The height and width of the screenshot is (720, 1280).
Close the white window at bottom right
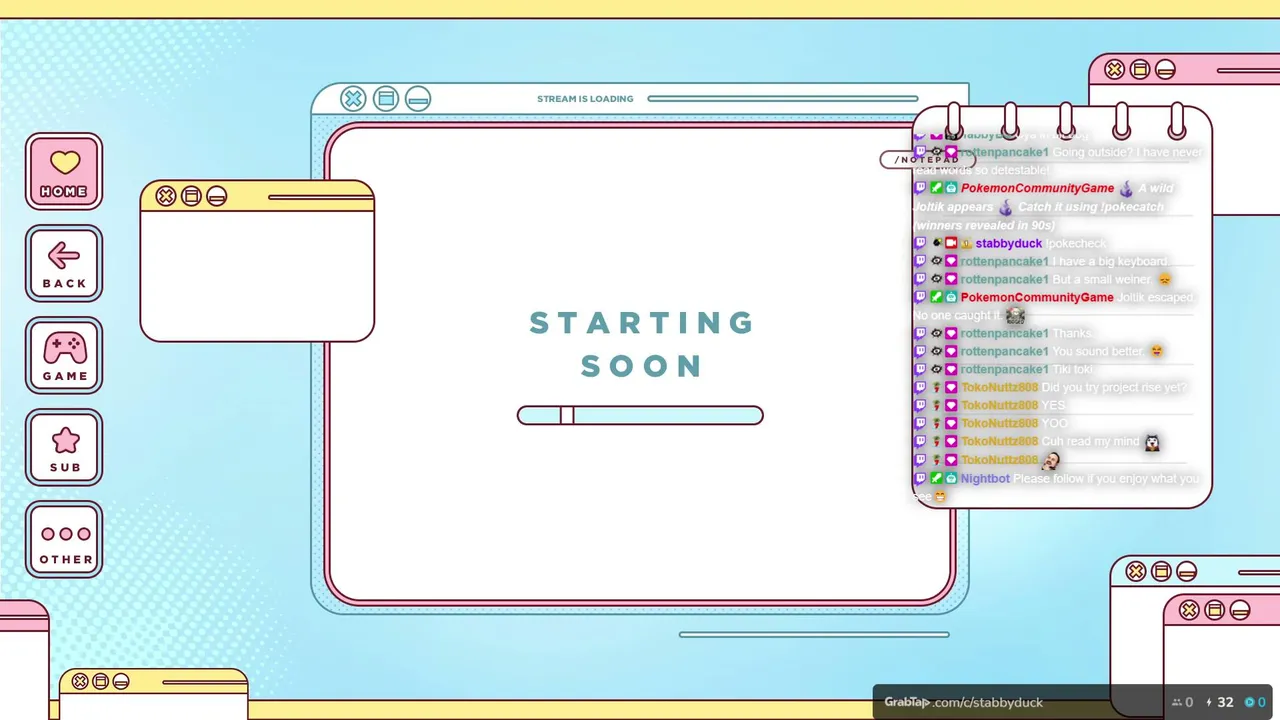click(1136, 571)
